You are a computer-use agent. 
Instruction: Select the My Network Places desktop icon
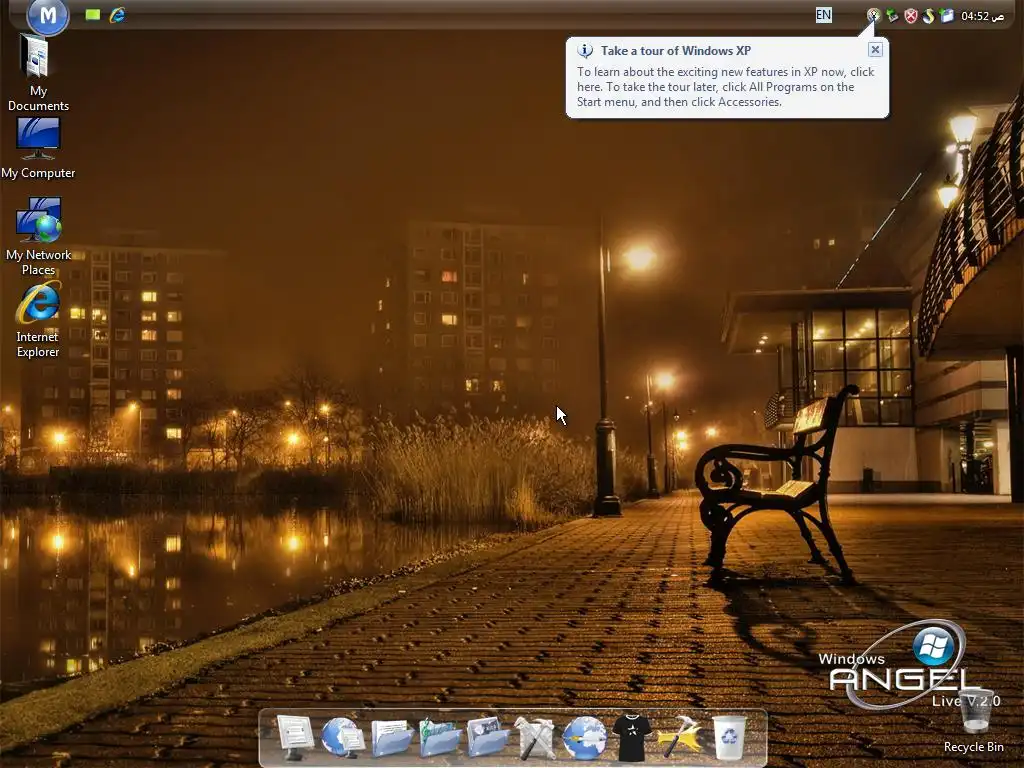point(39,236)
